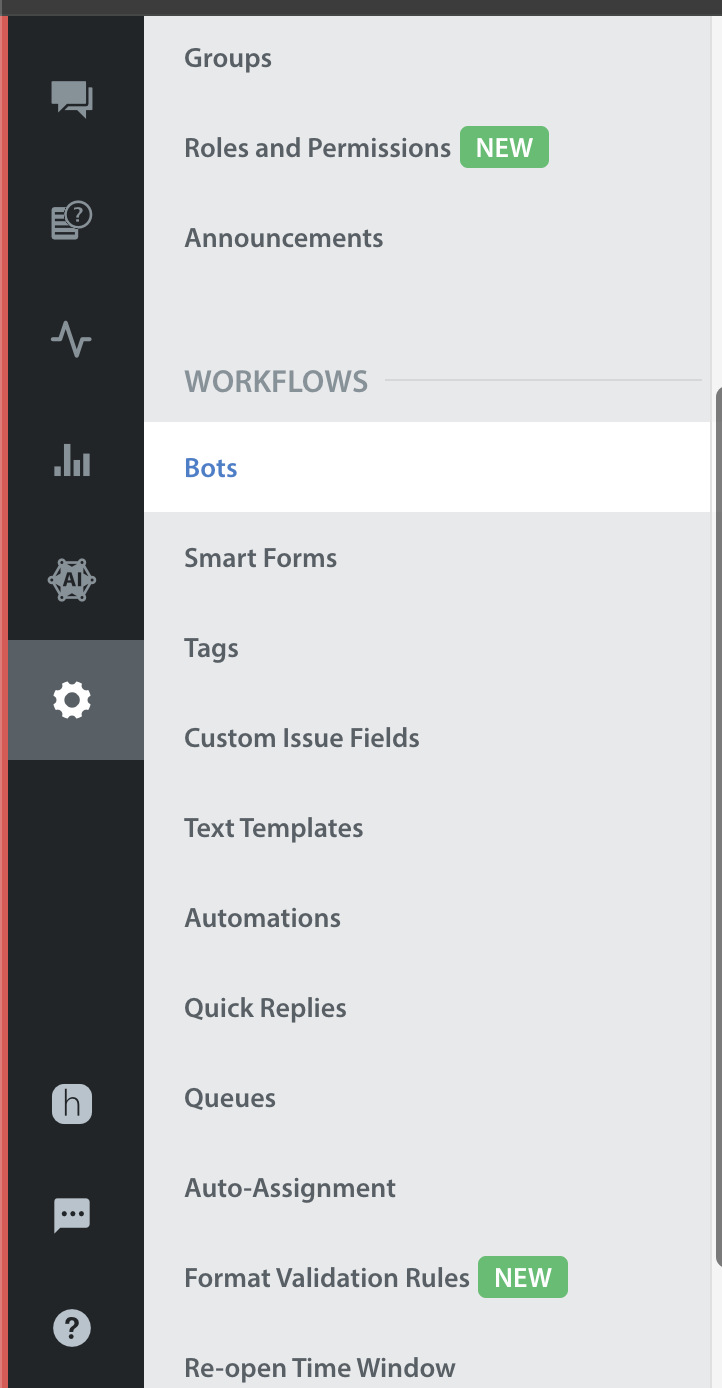
Task: Go to Announcements
Action: tap(284, 238)
